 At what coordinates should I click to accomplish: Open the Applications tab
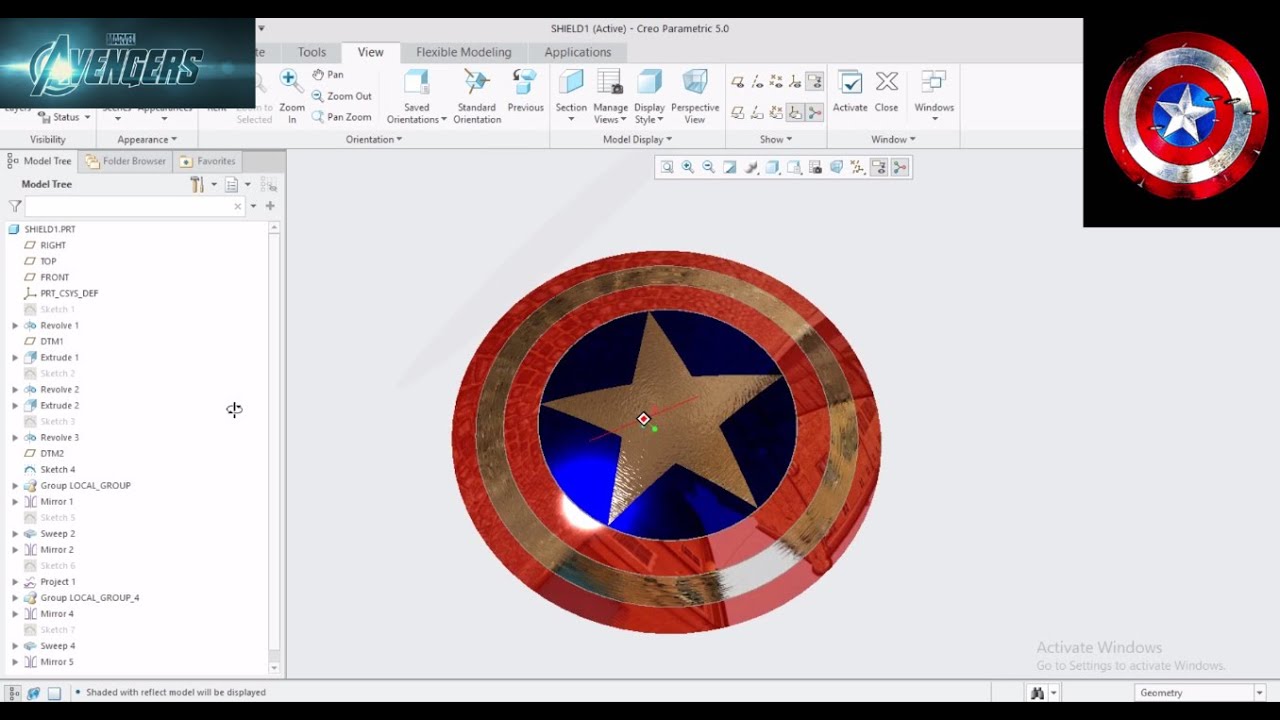point(577,52)
